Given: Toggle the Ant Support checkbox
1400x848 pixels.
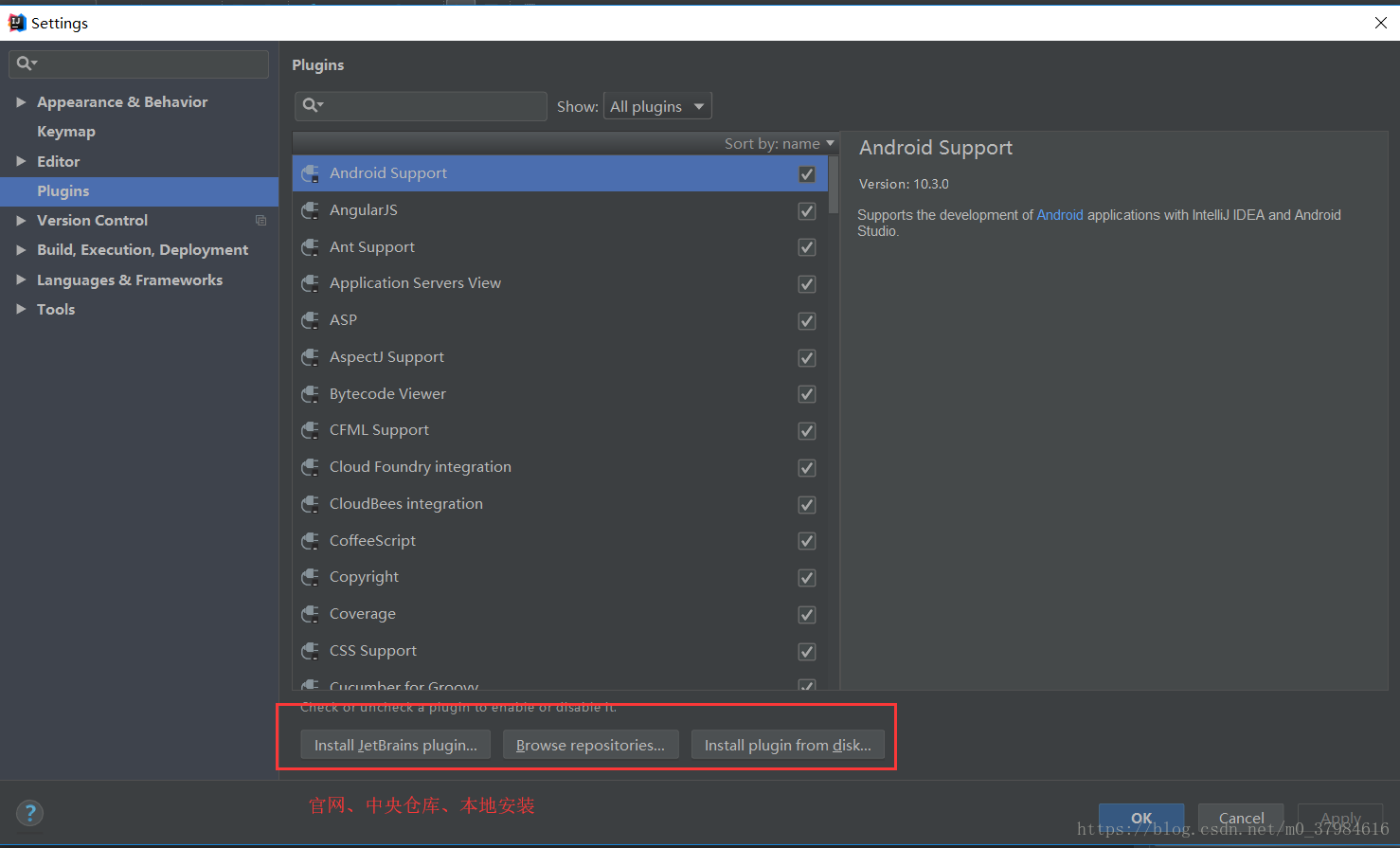Looking at the screenshot, I should 807,247.
